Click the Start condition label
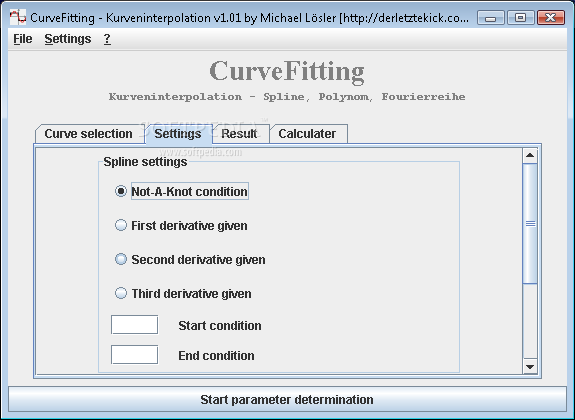Image resolution: width=575 pixels, height=420 pixels. coord(220,325)
